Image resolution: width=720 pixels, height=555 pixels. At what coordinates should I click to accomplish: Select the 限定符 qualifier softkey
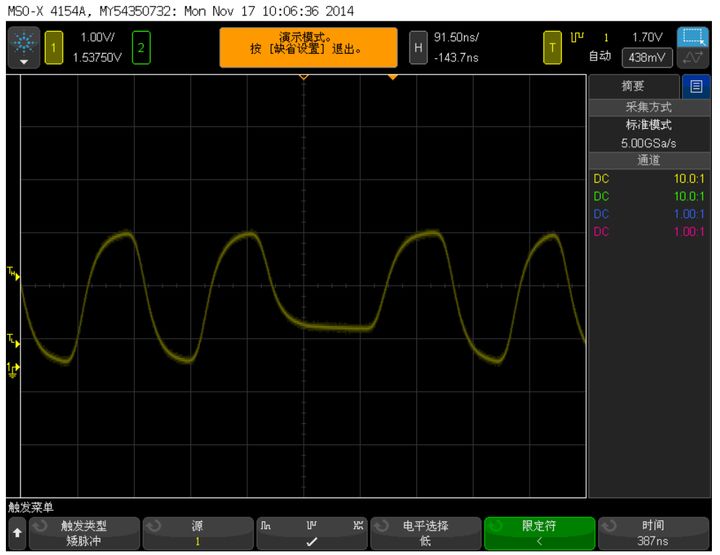pos(539,533)
